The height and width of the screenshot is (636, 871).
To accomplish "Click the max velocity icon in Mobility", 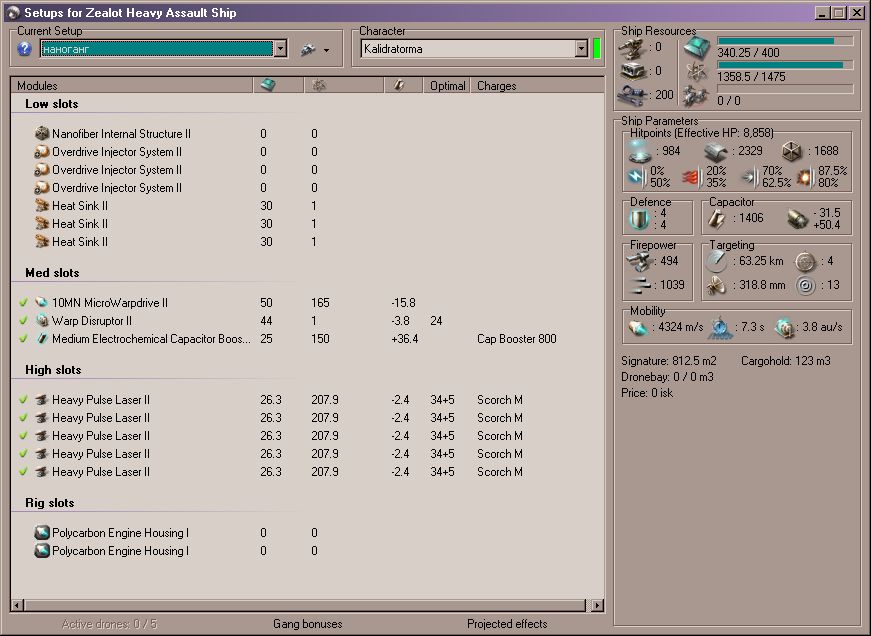I will (x=637, y=328).
